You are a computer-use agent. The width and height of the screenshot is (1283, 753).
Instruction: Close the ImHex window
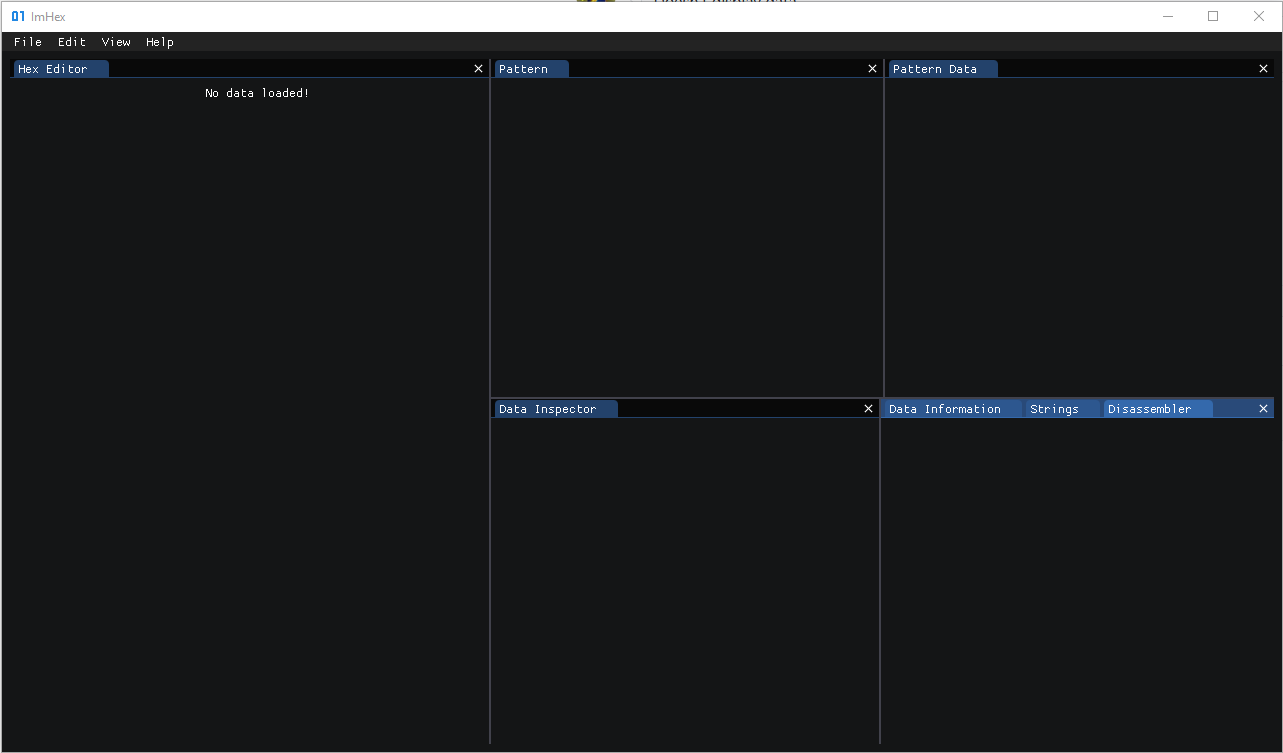click(x=1259, y=16)
